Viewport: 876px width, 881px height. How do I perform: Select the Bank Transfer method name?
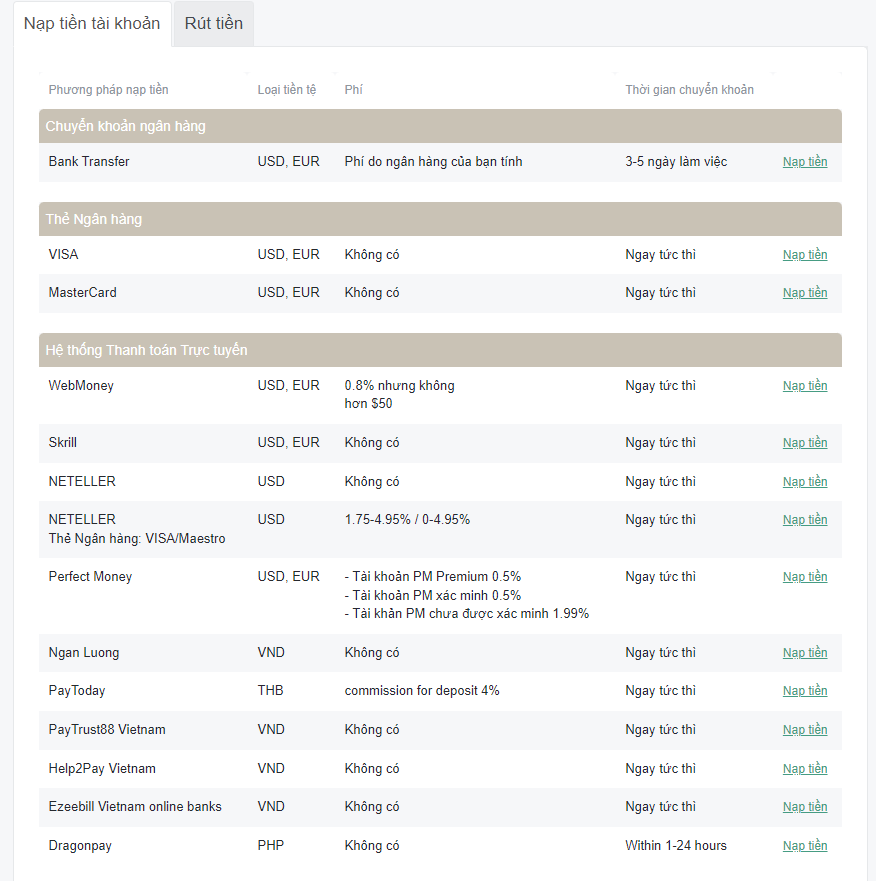click(x=89, y=162)
